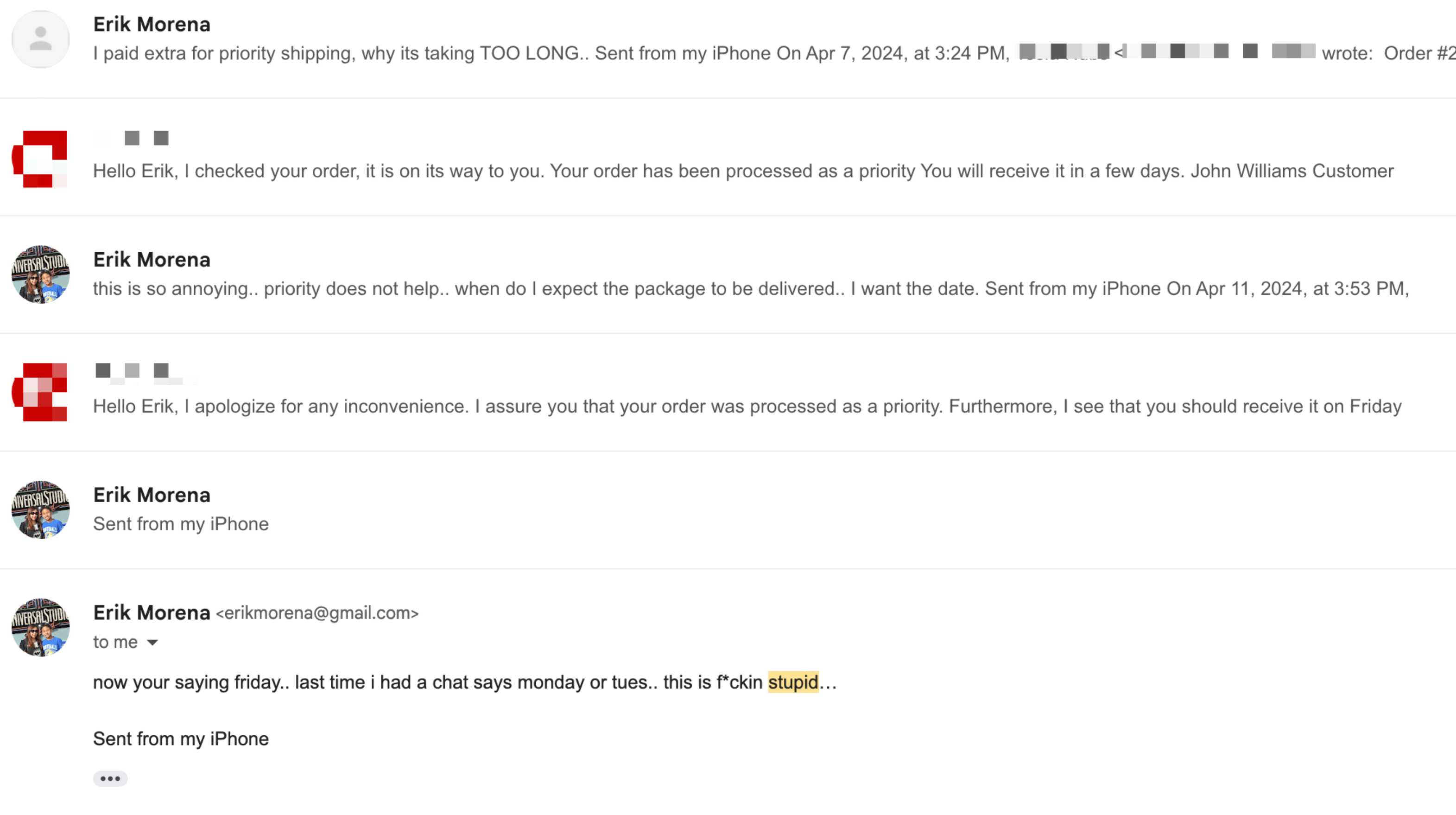This screenshot has width=1456, height=815.
Task: Expand the "I apologize for any inconvenience" message
Action: coord(735,406)
